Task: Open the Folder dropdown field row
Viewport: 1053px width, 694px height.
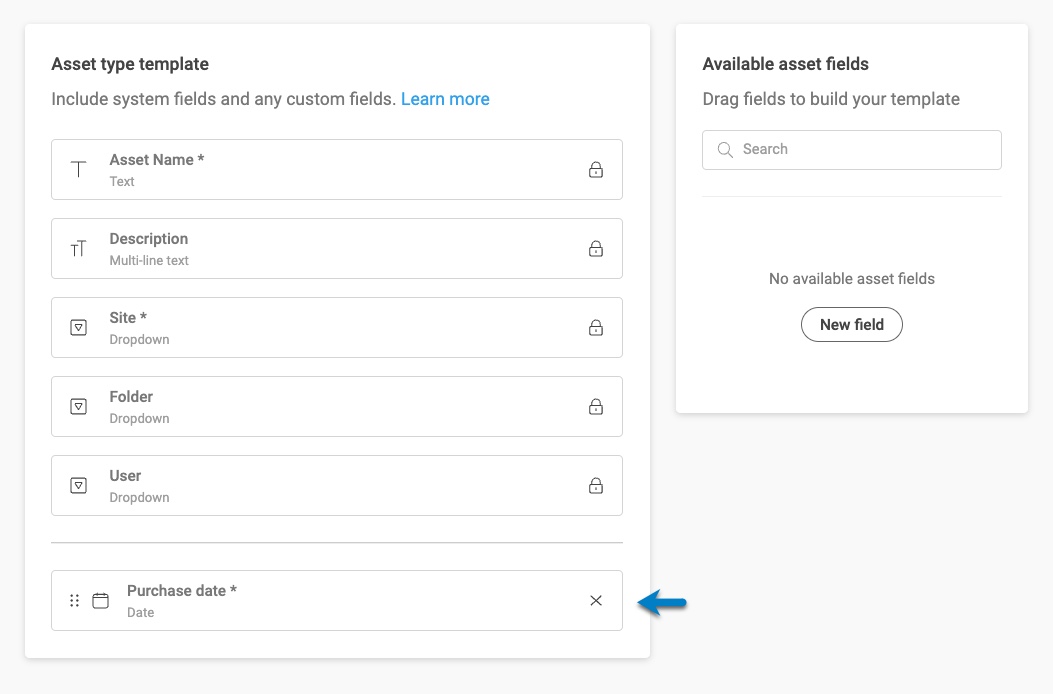Action: (x=337, y=406)
